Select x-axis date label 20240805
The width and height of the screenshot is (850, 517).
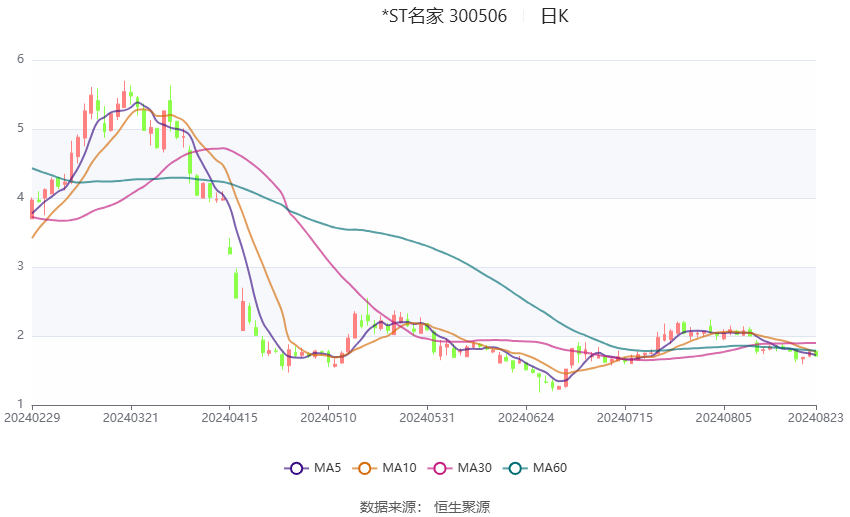click(724, 418)
